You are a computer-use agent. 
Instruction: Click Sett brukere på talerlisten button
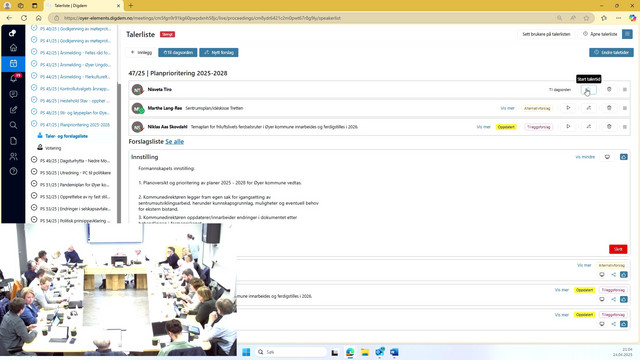[x=546, y=34]
